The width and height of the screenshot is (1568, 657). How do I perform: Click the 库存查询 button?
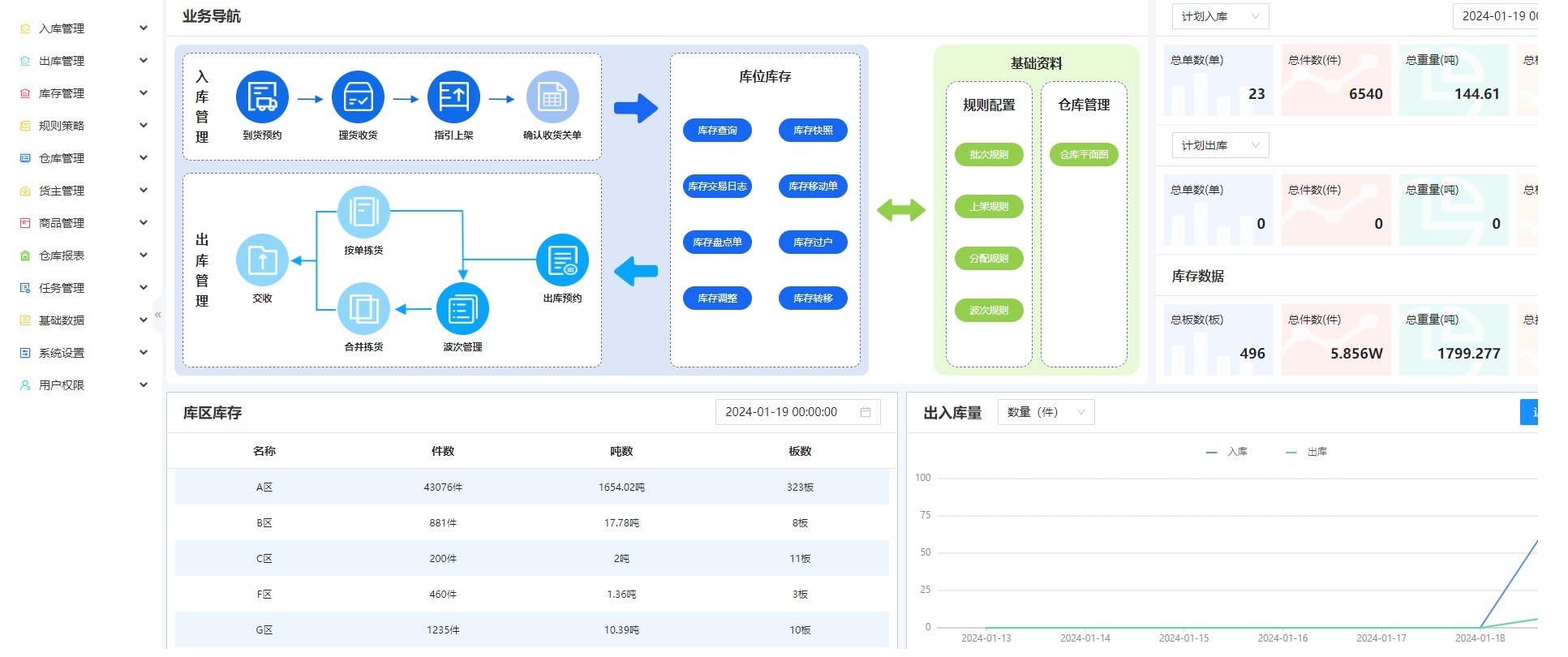(x=717, y=131)
